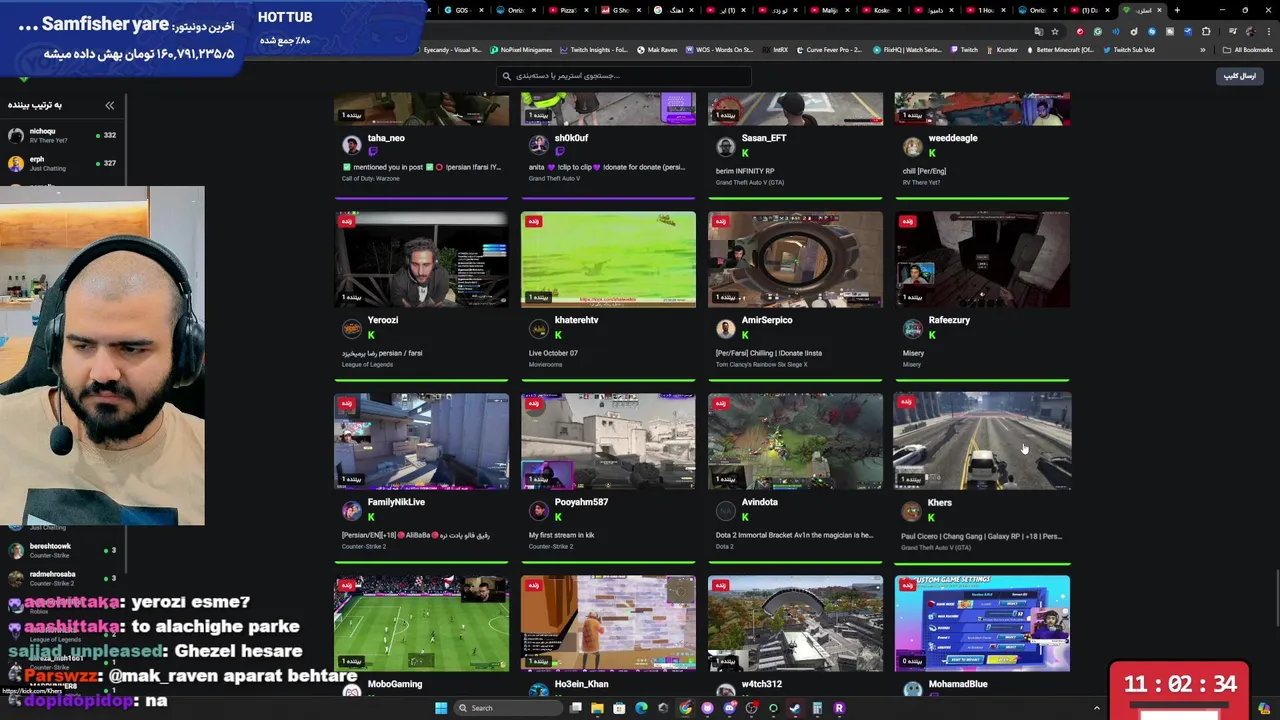Open a new browser tab
Viewport: 1280px width, 720px height.
point(1177,10)
